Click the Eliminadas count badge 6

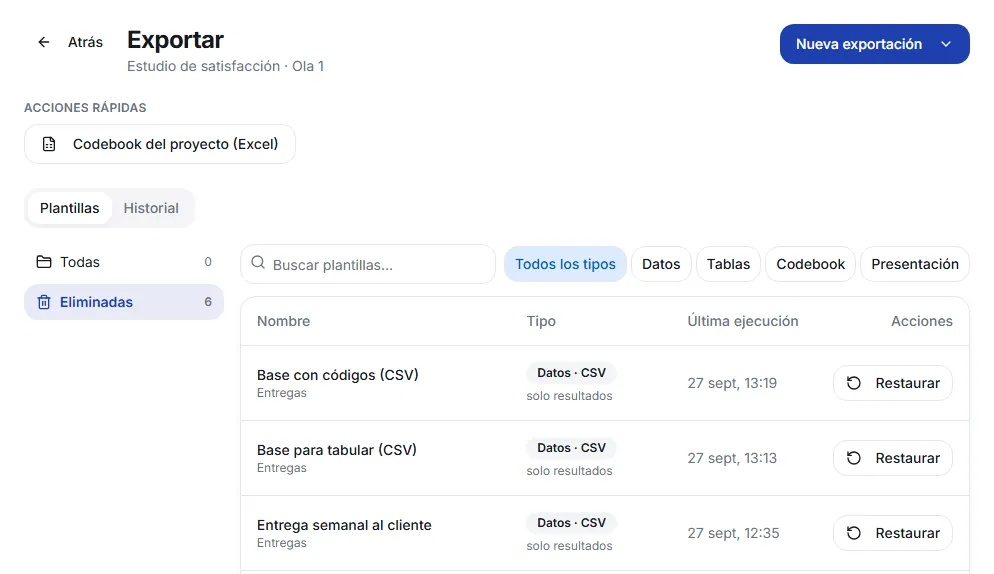pos(208,302)
